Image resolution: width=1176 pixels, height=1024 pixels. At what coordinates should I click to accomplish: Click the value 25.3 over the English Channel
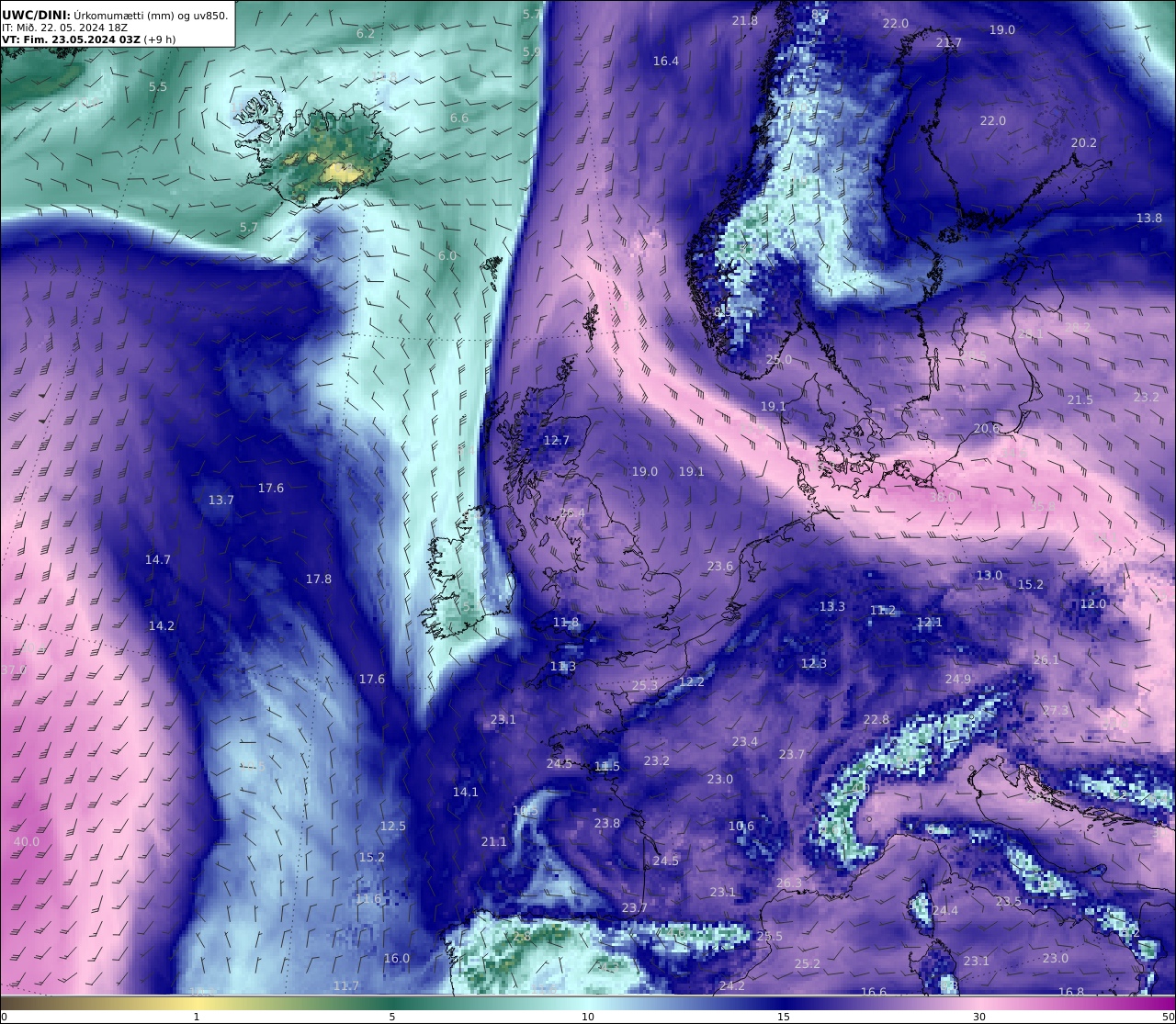(x=645, y=685)
